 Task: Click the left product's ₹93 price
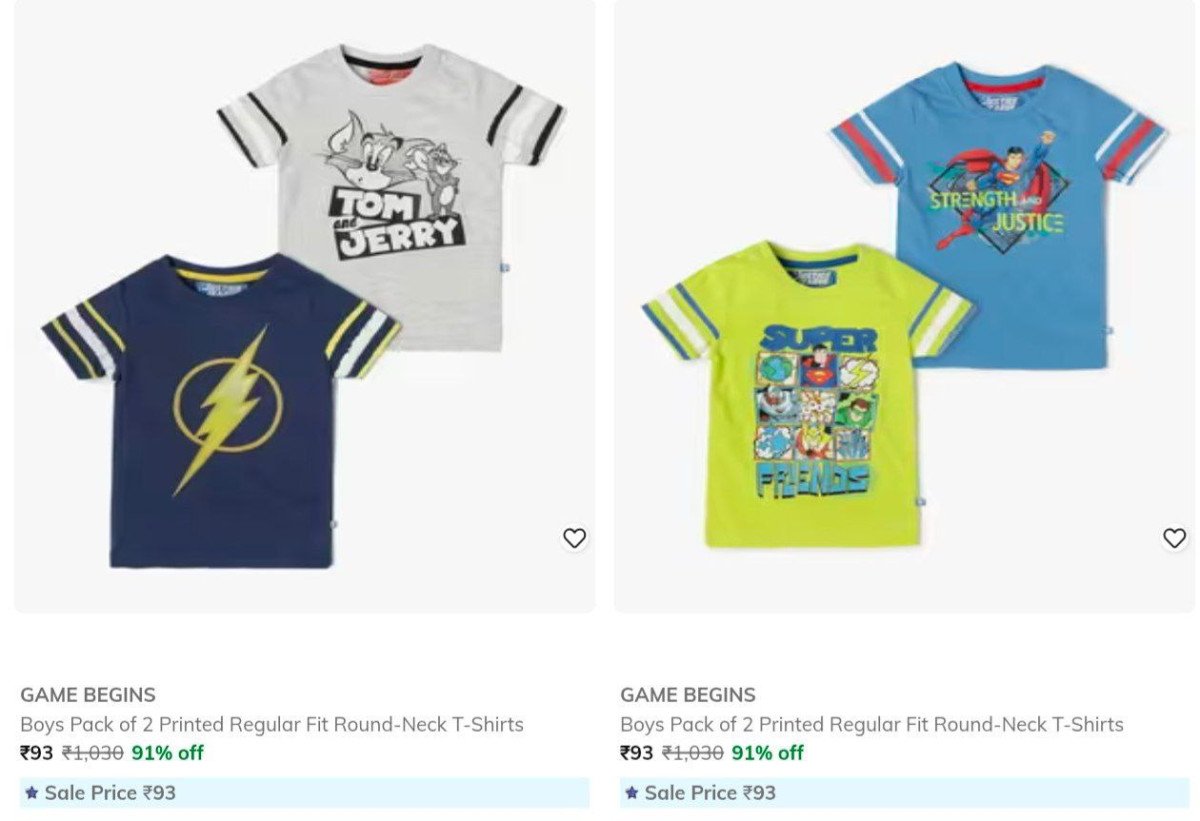coord(37,753)
